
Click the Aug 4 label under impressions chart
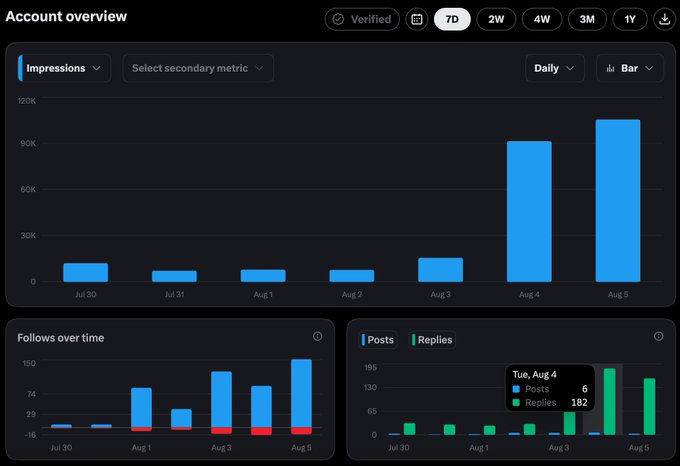(529, 294)
